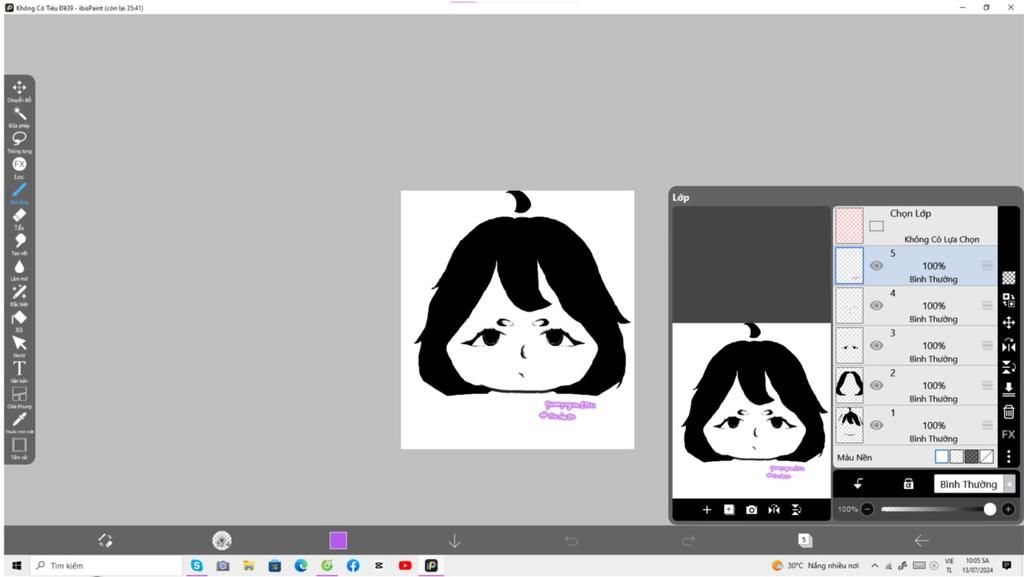Viewport: 1024px width, 577px height.
Task: Toggle visibility of layer 1
Action: (876, 425)
